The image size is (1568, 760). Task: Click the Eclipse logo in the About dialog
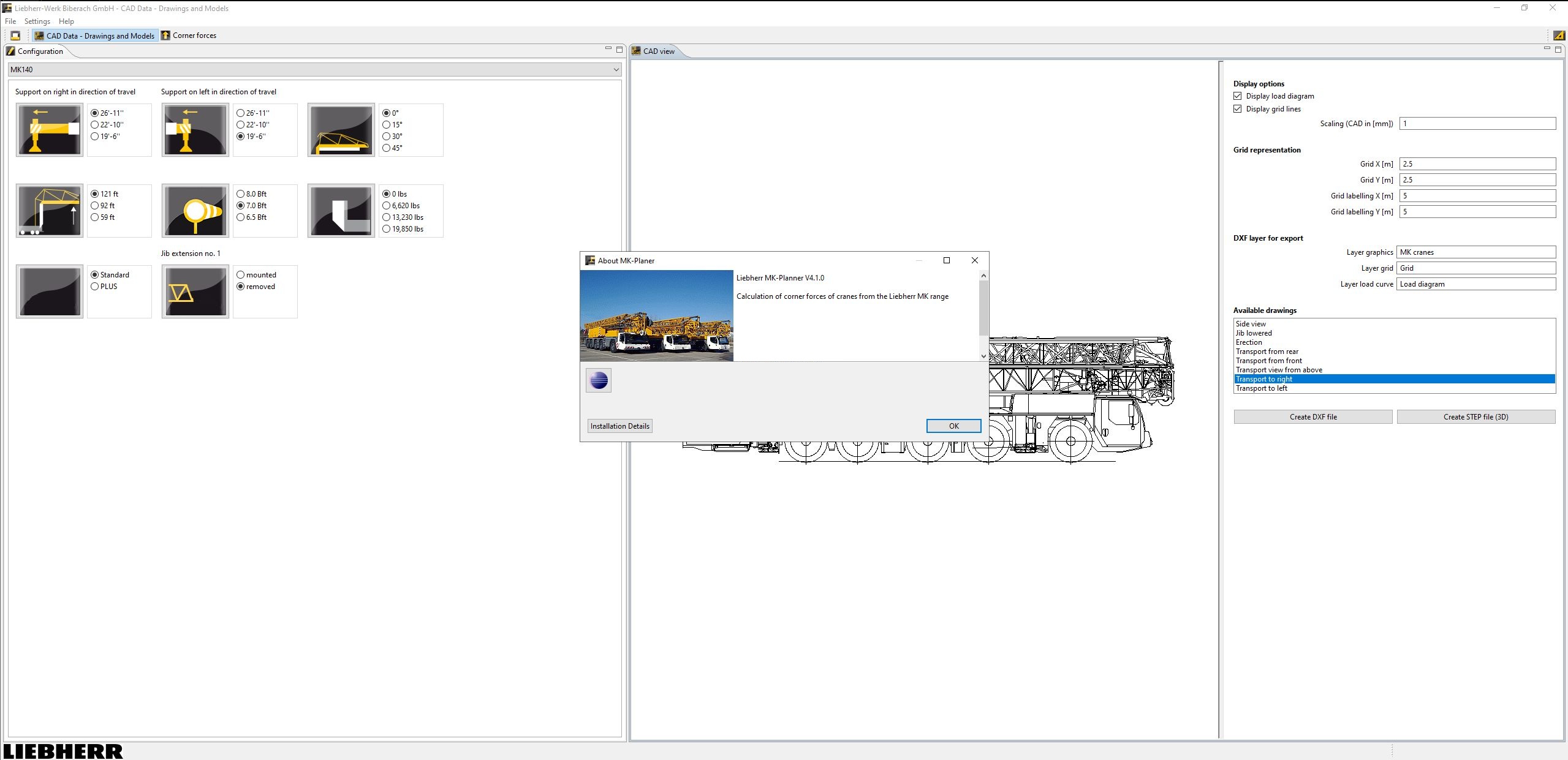click(x=598, y=380)
